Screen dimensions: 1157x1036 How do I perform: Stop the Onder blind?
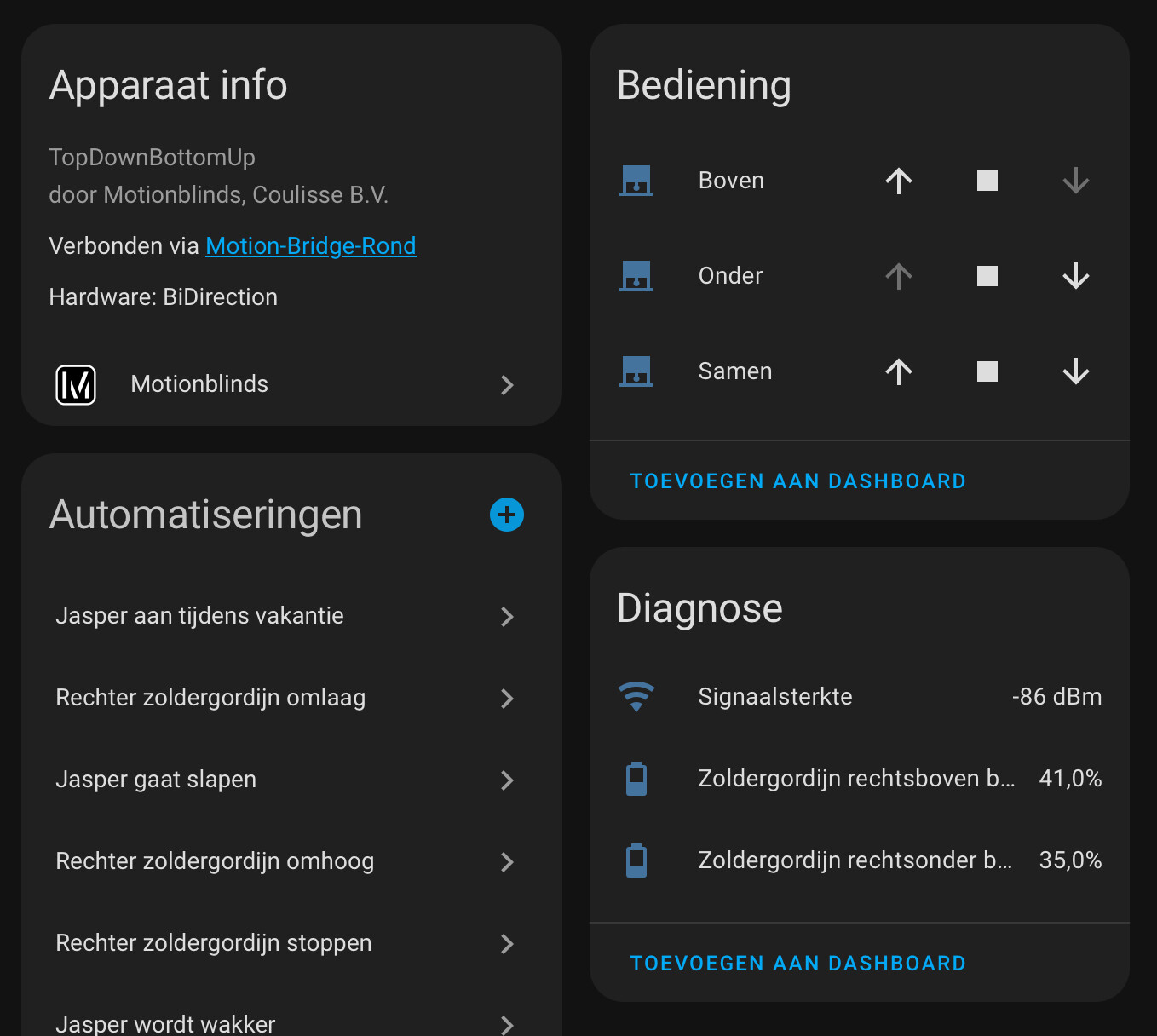point(987,276)
